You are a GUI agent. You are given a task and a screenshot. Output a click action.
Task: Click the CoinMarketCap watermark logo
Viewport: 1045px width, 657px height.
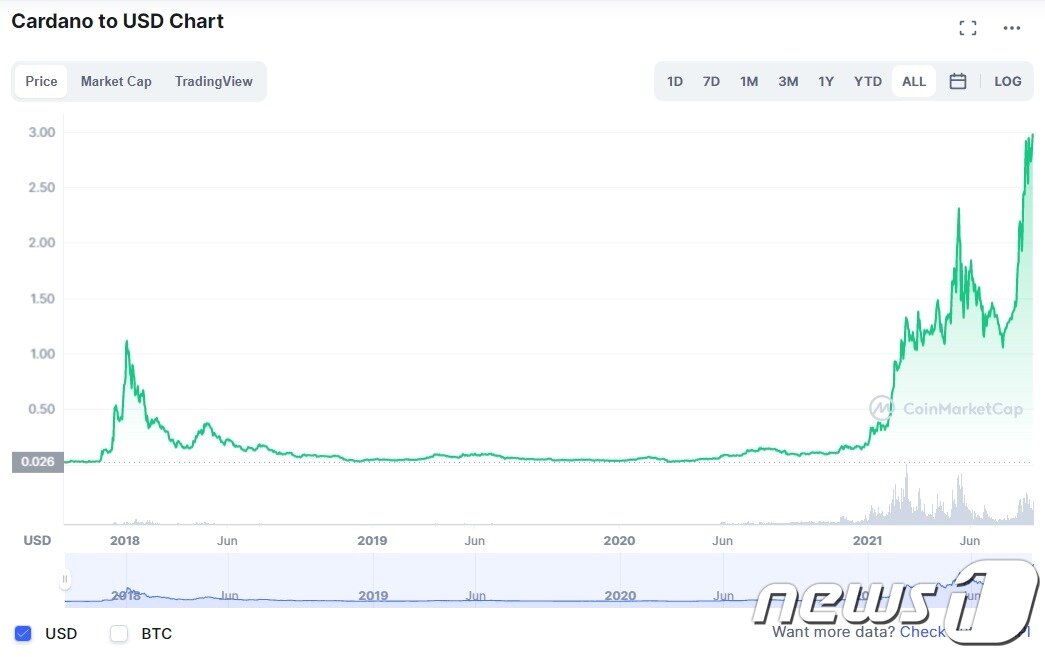pyautogui.click(x=945, y=408)
